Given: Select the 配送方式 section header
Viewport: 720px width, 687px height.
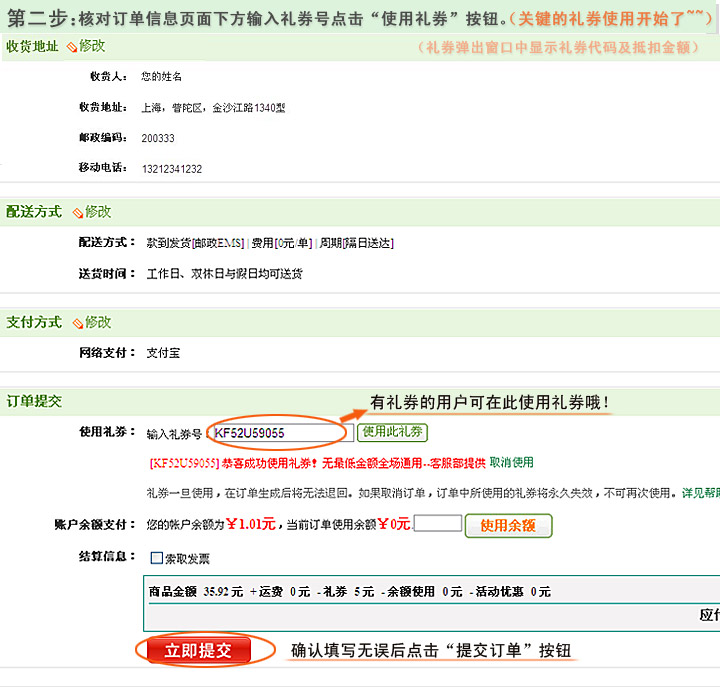Looking at the screenshot, I should click(x=34, y=212).
